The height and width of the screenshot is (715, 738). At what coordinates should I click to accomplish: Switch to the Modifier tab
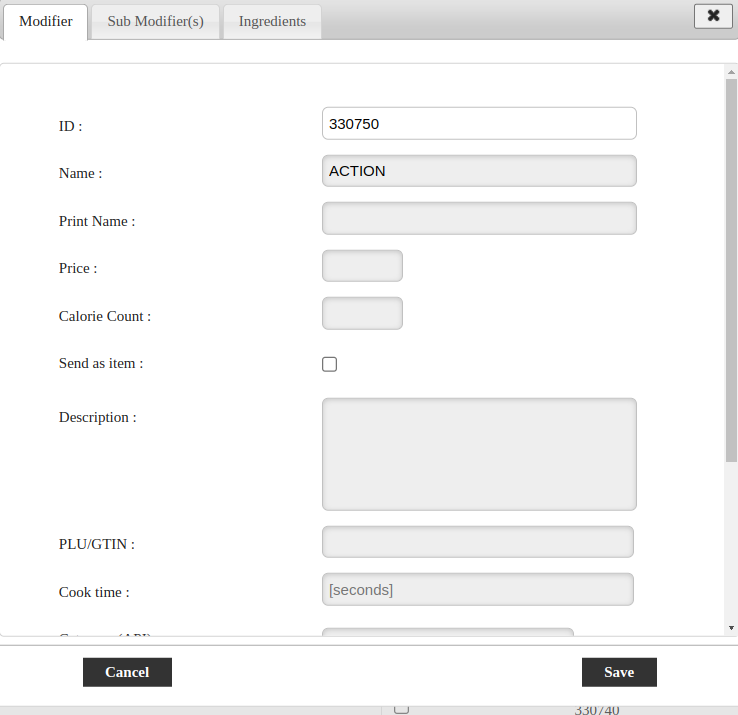tap(46, 22)
